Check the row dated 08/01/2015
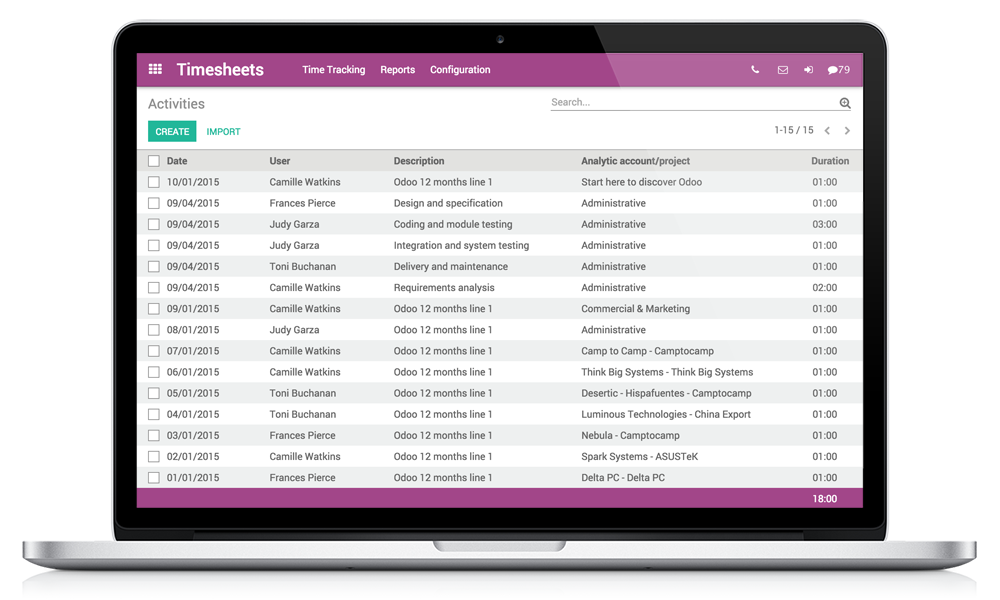The height and width of the screenshot is (600, 1000). coord(154,330)
